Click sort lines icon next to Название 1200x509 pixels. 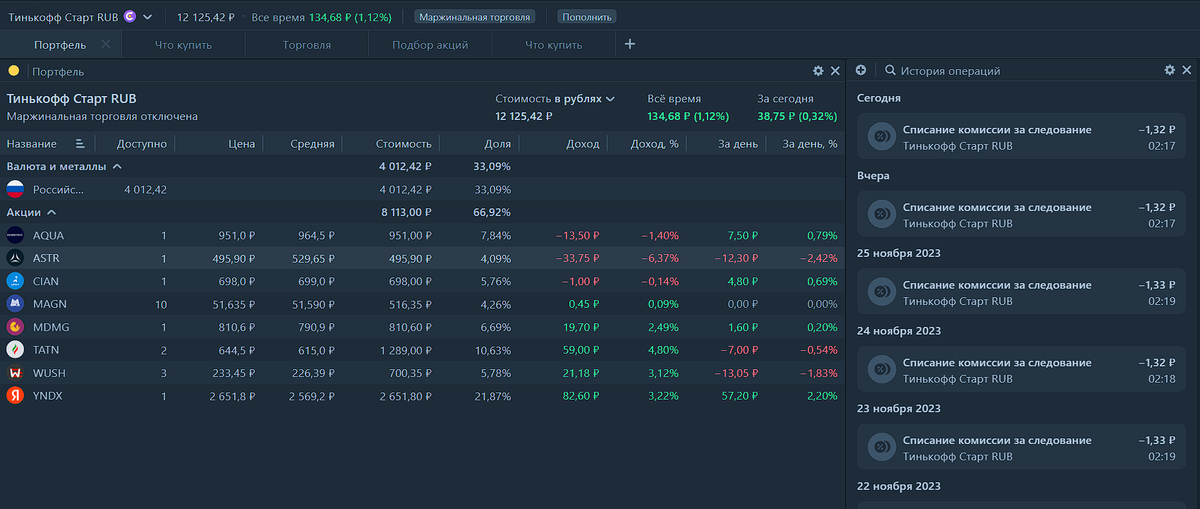coord(79,144)
